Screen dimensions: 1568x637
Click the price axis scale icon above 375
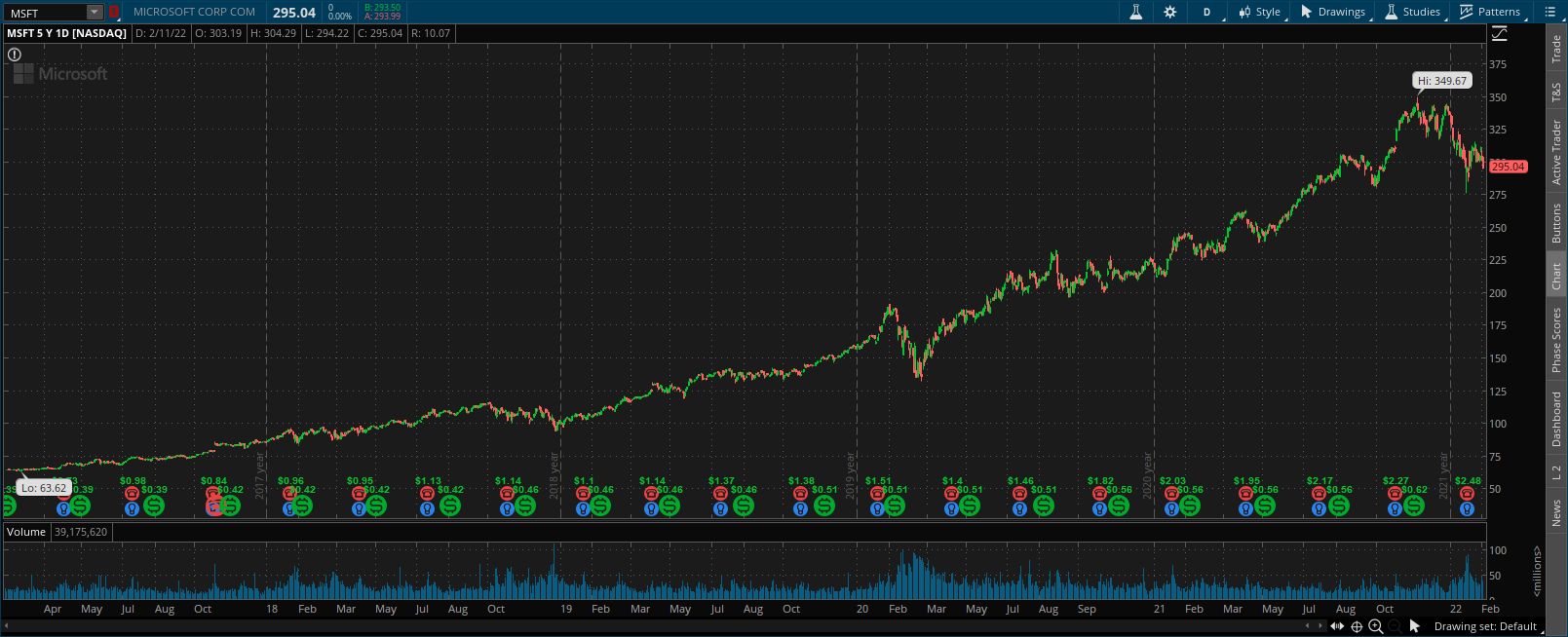[x=1500, y=33]
